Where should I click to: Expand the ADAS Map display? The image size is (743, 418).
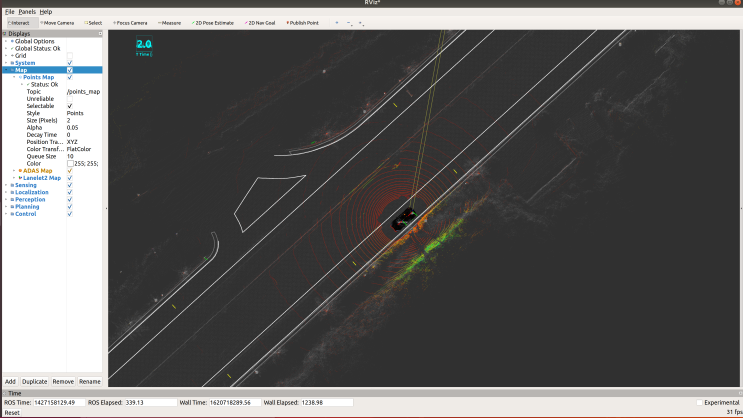(14, 171)
